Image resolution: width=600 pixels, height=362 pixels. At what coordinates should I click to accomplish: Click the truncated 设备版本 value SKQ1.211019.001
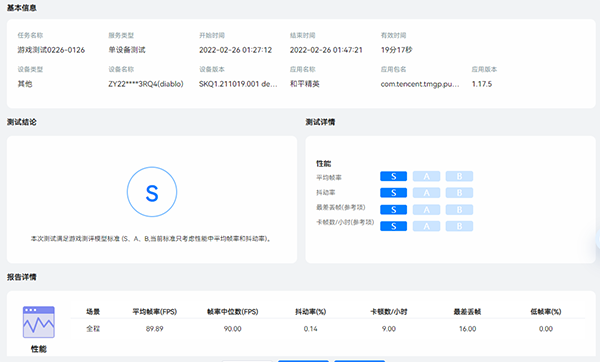tap(238, 84)
